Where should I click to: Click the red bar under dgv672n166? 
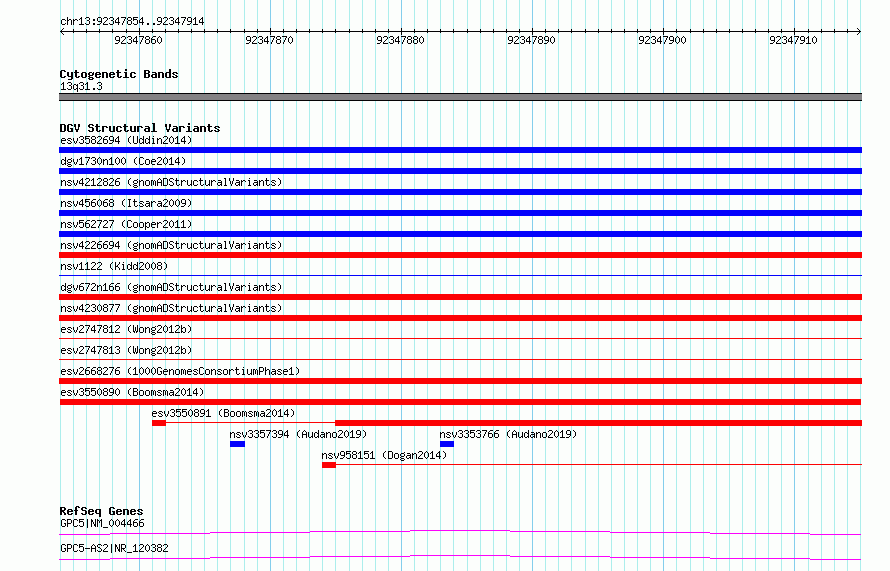(x=460, y=297)
